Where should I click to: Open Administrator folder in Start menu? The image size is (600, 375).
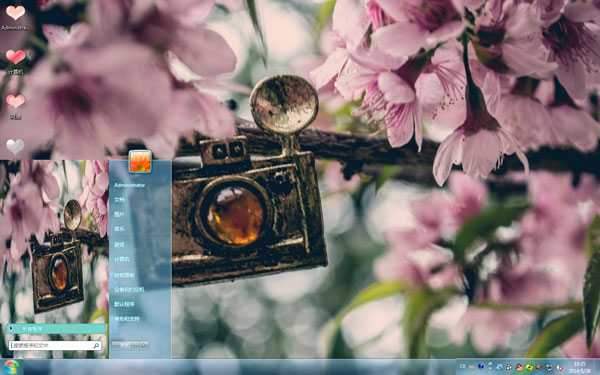click(129, 185)
